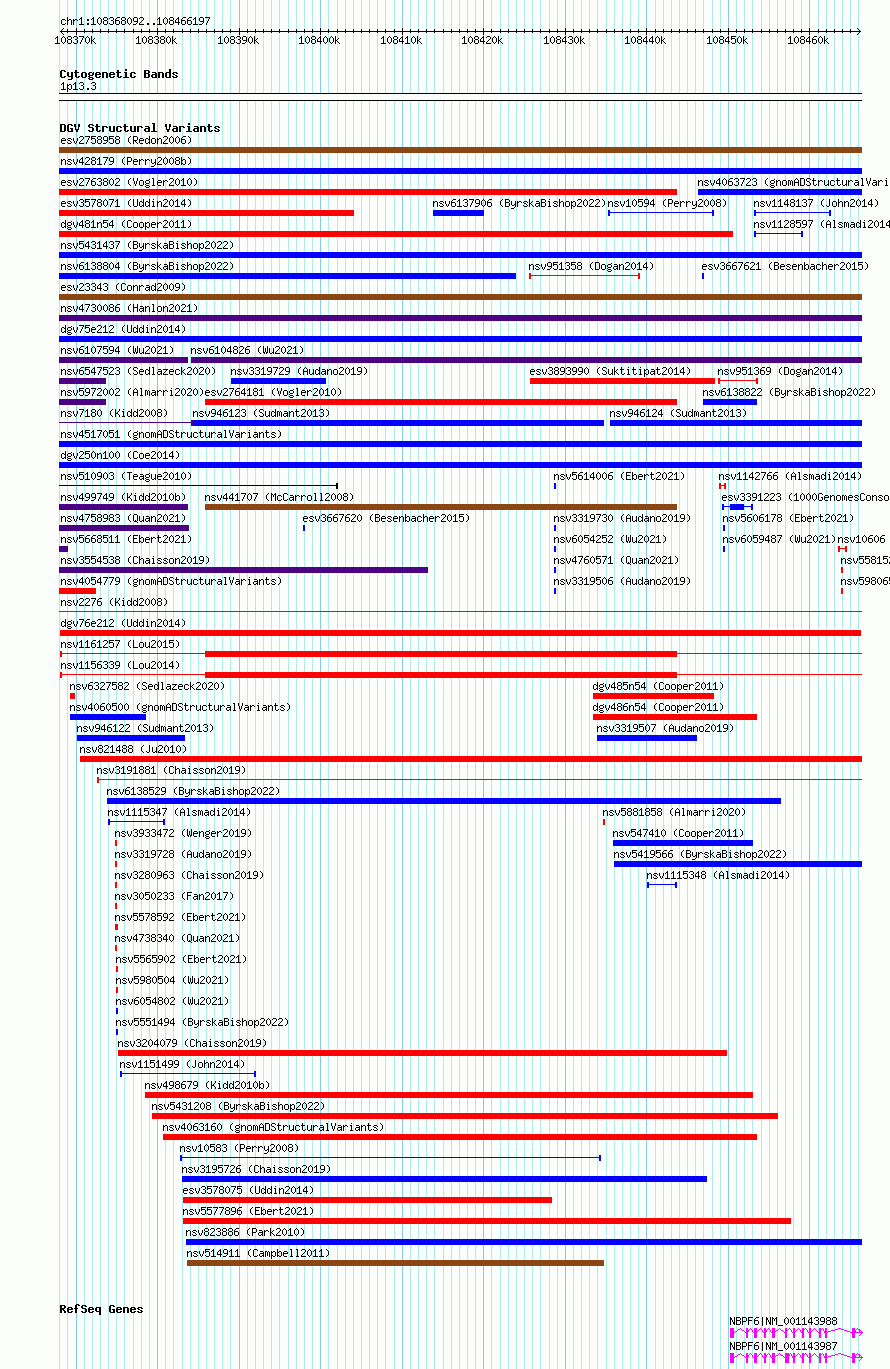Select nsv1151499 (John2014) label
The width and height of the screenshot is (890, 1369).
[x=182, y=1064]
